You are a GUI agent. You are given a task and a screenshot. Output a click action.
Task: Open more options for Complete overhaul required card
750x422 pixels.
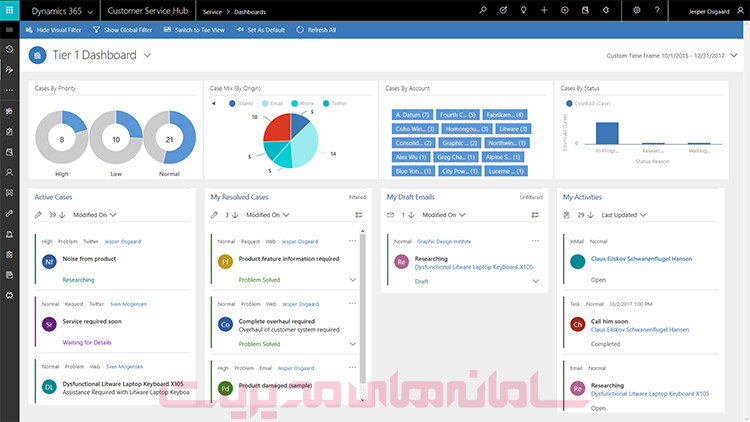pyautogui.click(x=353, y=303)
